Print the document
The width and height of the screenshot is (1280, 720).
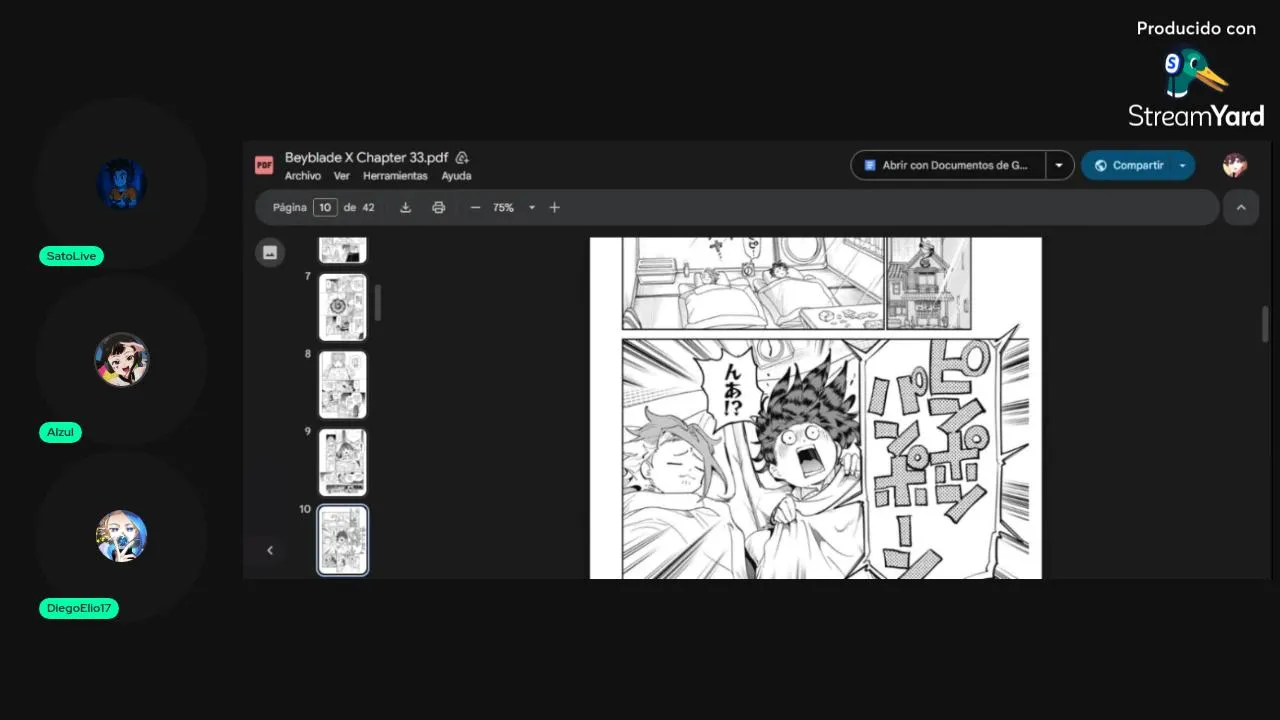[438, 207]
